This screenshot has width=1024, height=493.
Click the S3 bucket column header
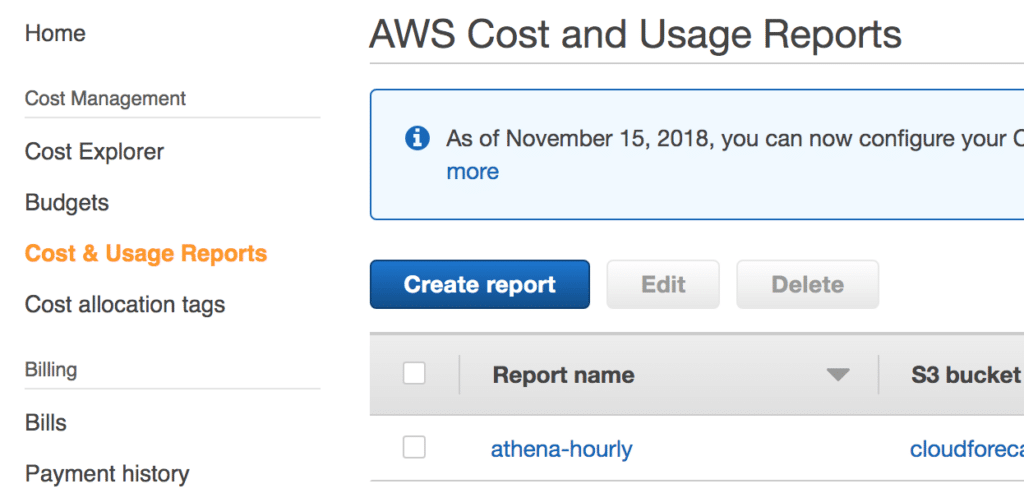pyautogui.click(x=966, y=375)
